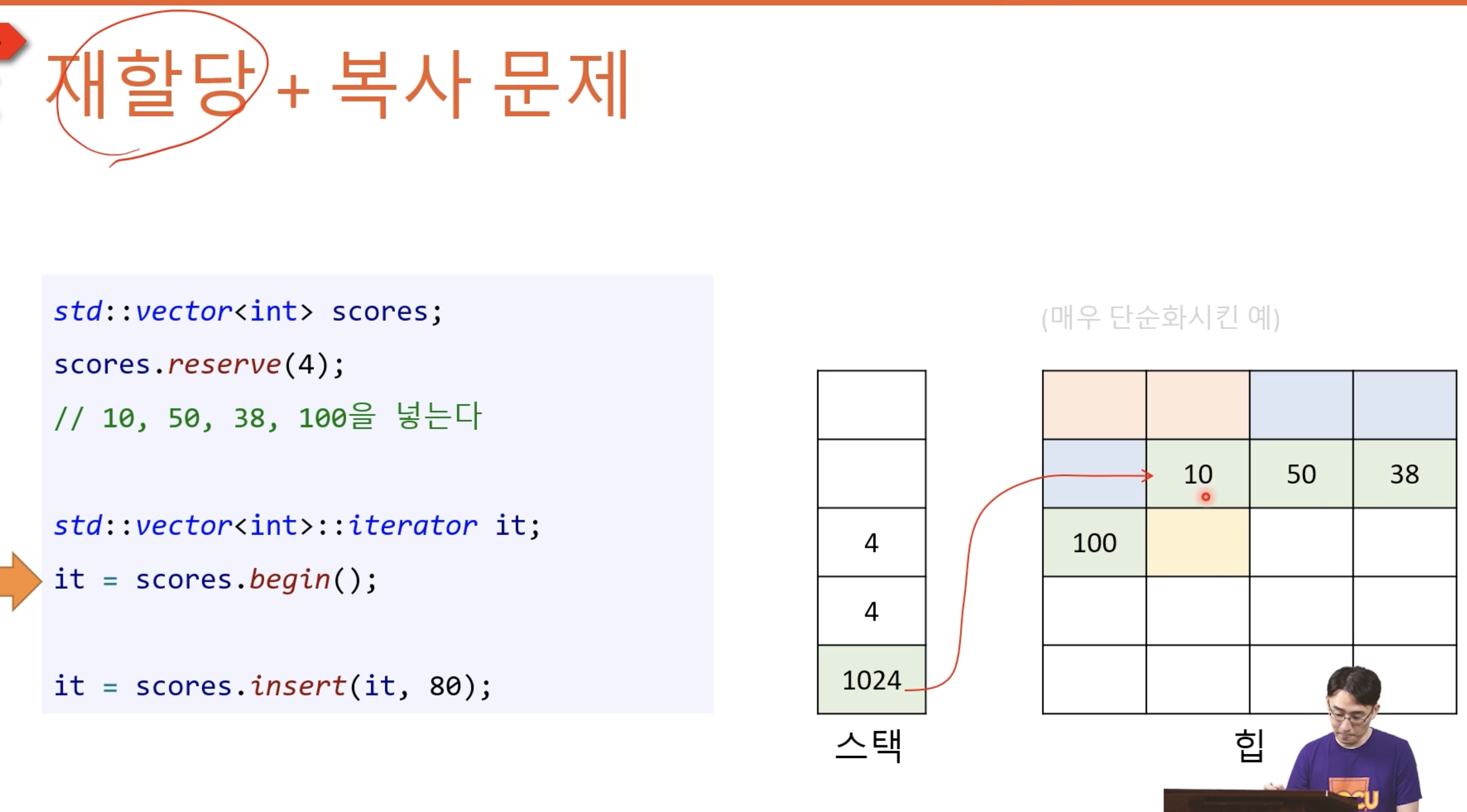Click the 힙 label under the heap
This screenshot has width=1467, height=812.
click(x=1249, y=745)
